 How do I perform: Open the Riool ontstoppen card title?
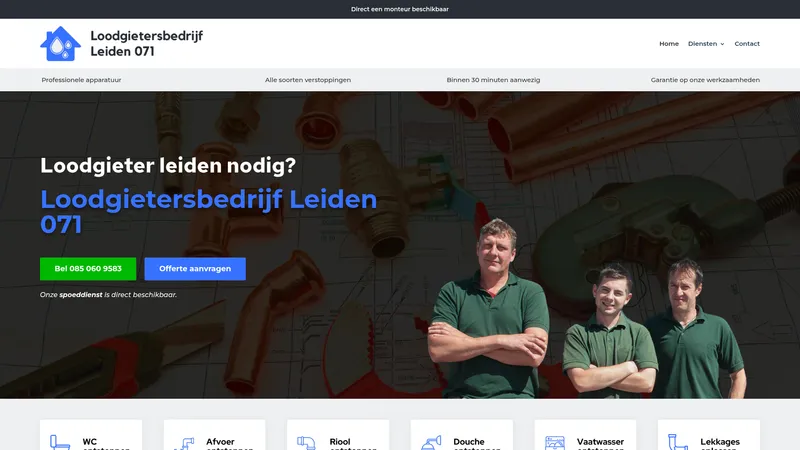(353, 444)
